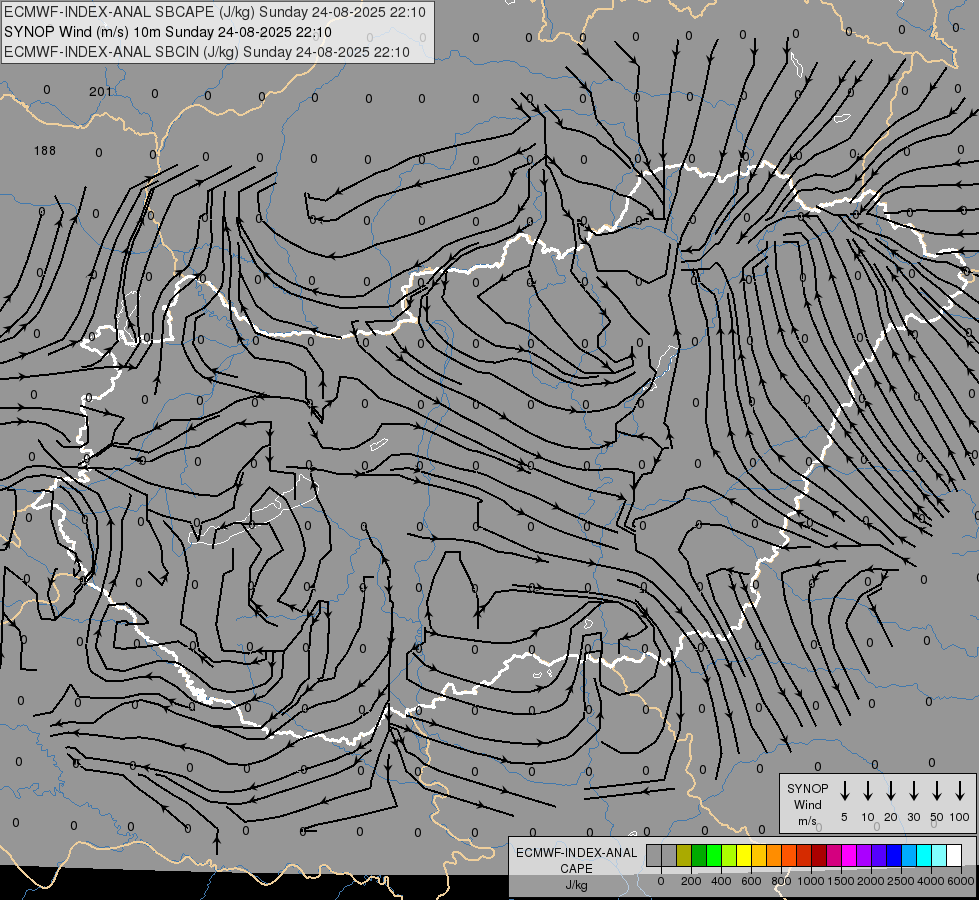The image size is (979, 900).
Task: Choose the pure yellow swatch left of 600
Action: [744, 855]
